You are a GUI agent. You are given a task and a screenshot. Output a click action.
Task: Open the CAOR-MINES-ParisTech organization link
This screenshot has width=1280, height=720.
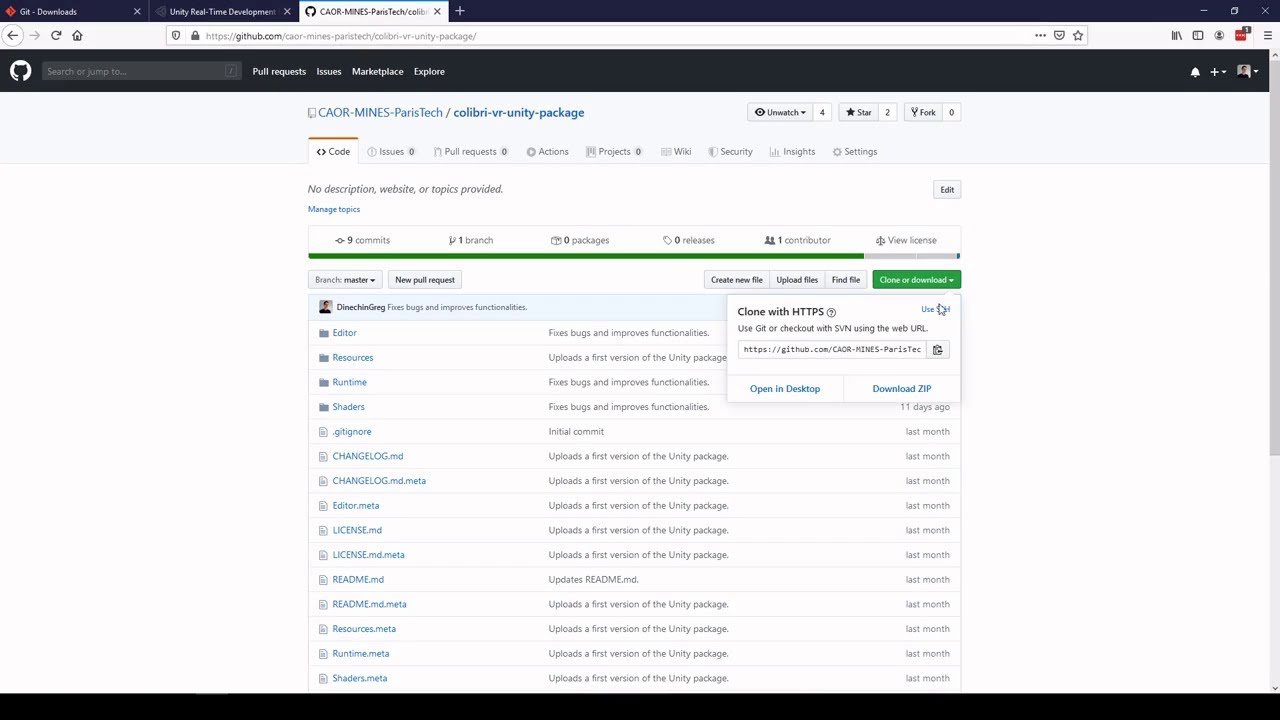click(380, 113)
